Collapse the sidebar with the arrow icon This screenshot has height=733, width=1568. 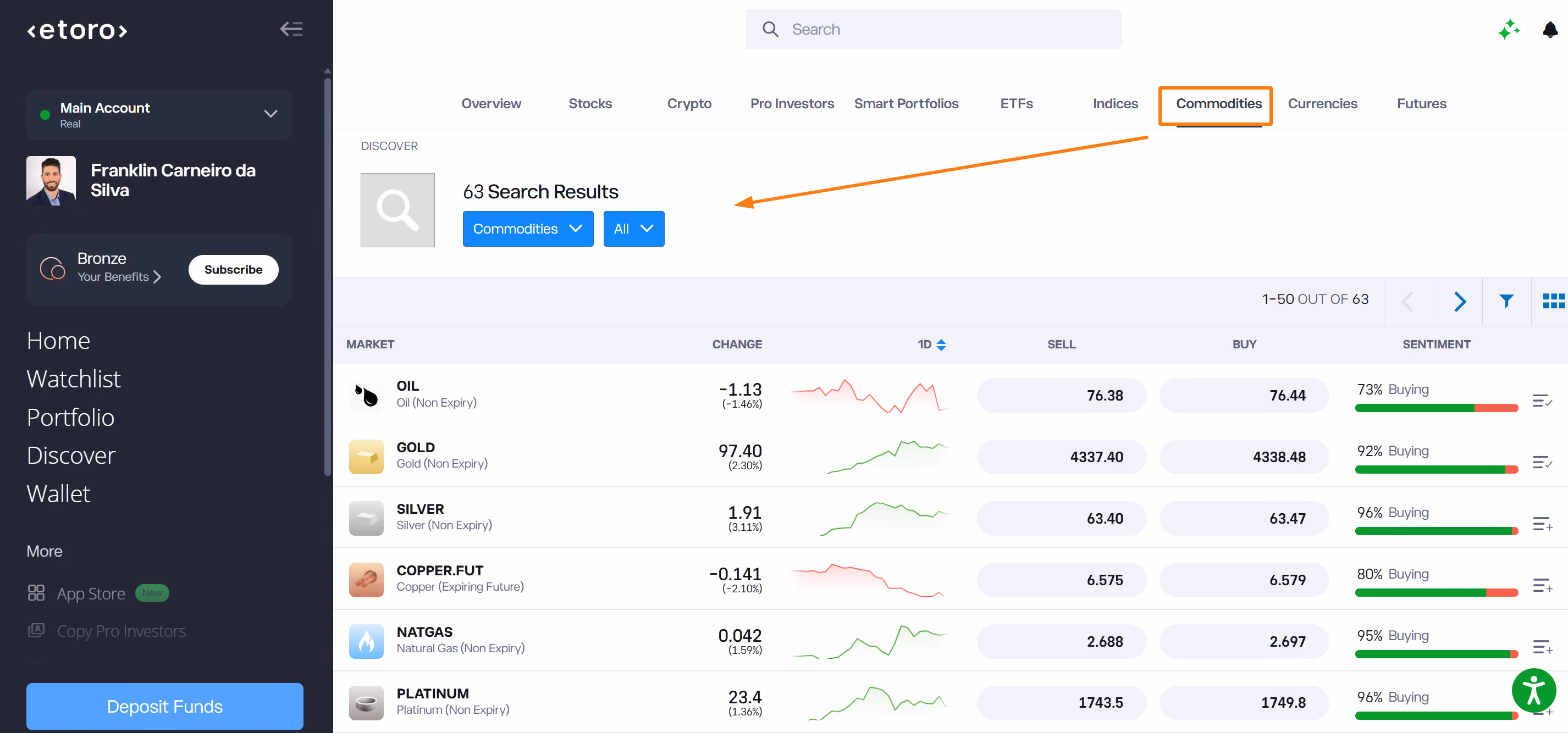pos(291,29)
